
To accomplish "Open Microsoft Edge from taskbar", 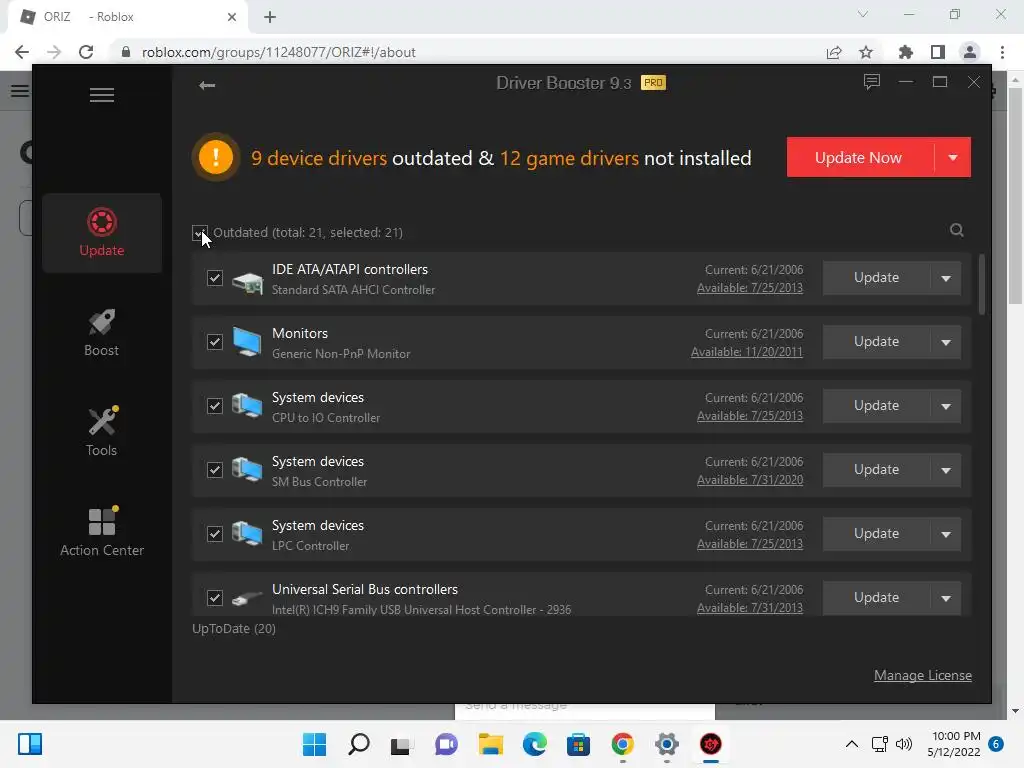I will [535, 744].
